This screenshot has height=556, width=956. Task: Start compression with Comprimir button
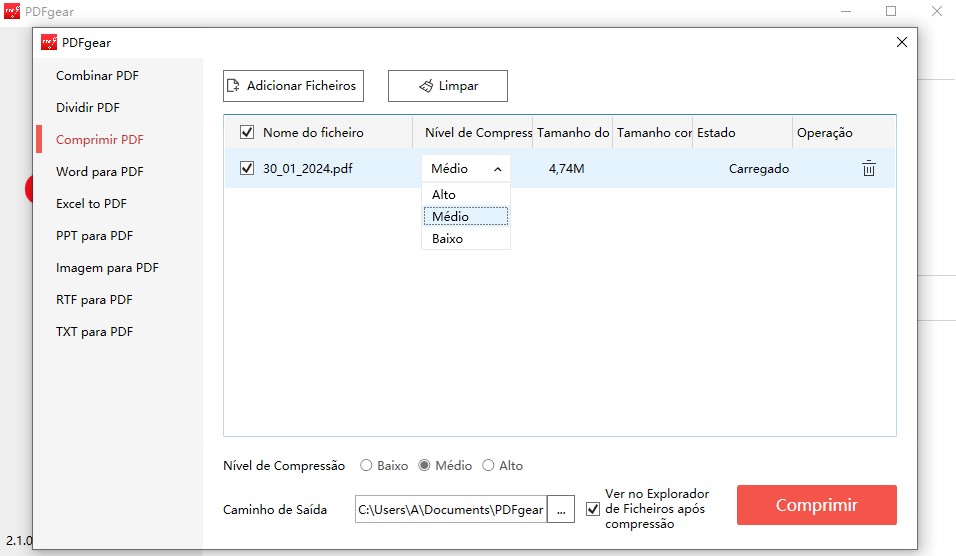click(816, 505)
